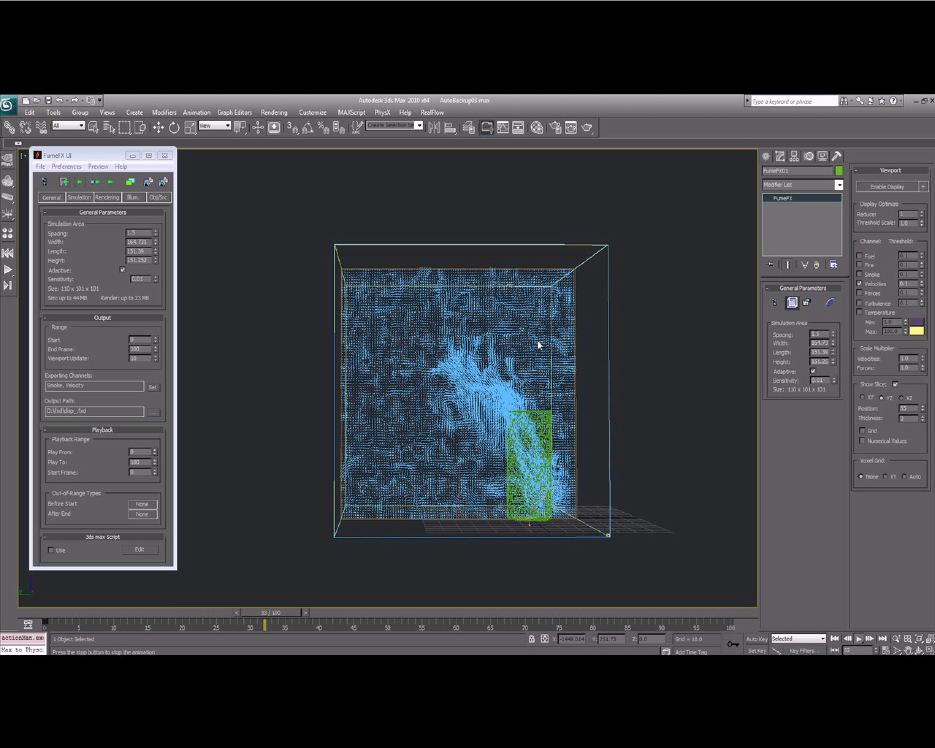Viewport: 935px width, 748px height.
Task: Collapse the Output rollout in FumeFX UI
Action: (102, 318)
